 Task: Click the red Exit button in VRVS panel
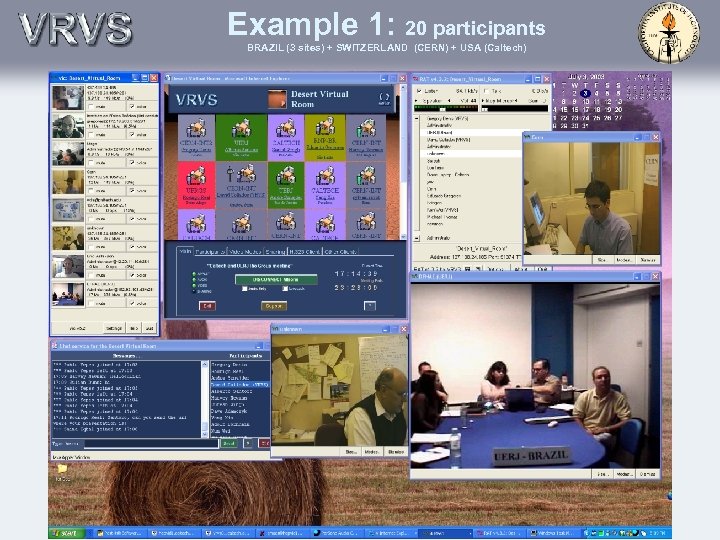(x=207, y=306)
